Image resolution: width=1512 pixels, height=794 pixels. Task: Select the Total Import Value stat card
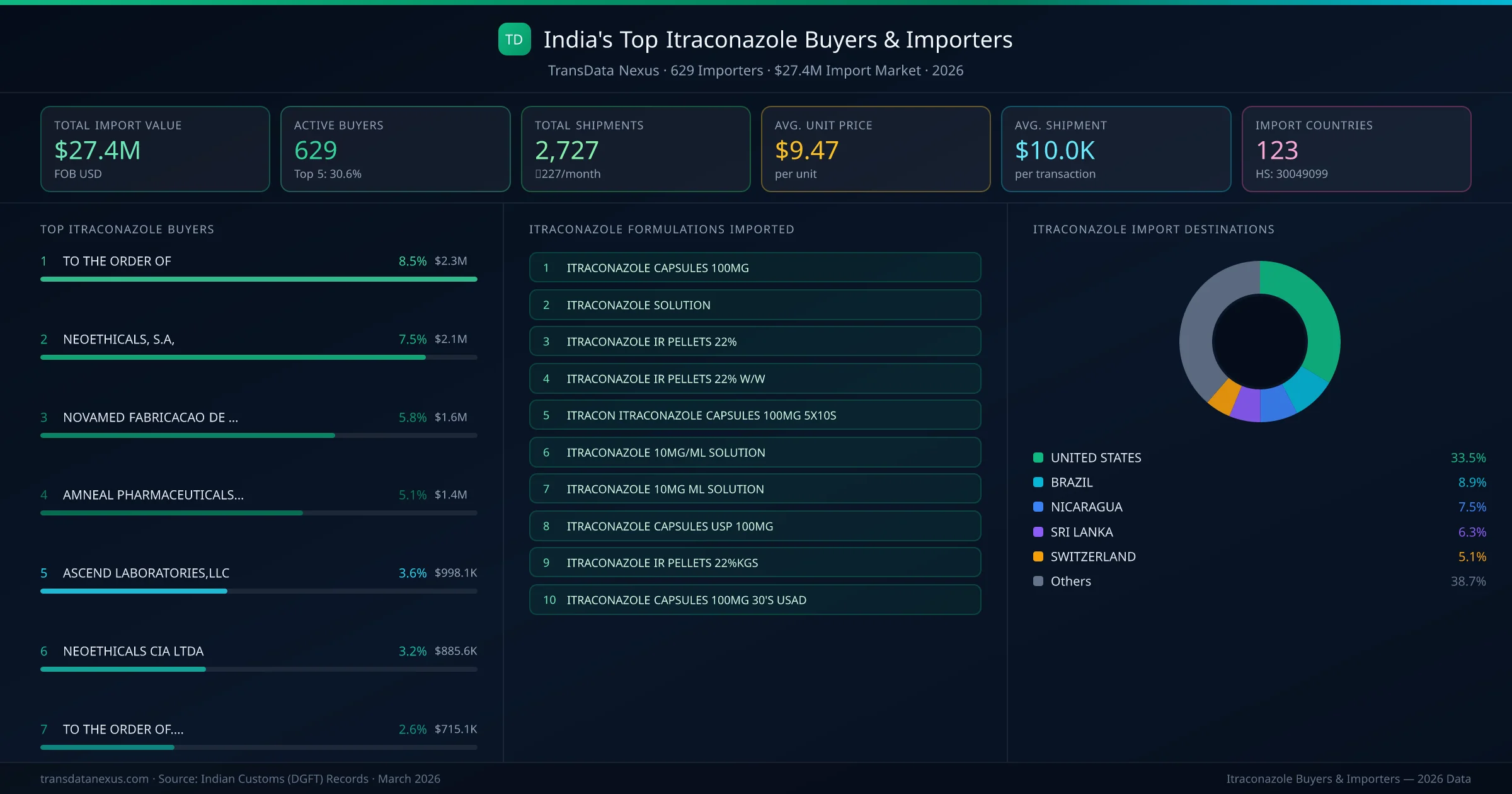(155, 149)
